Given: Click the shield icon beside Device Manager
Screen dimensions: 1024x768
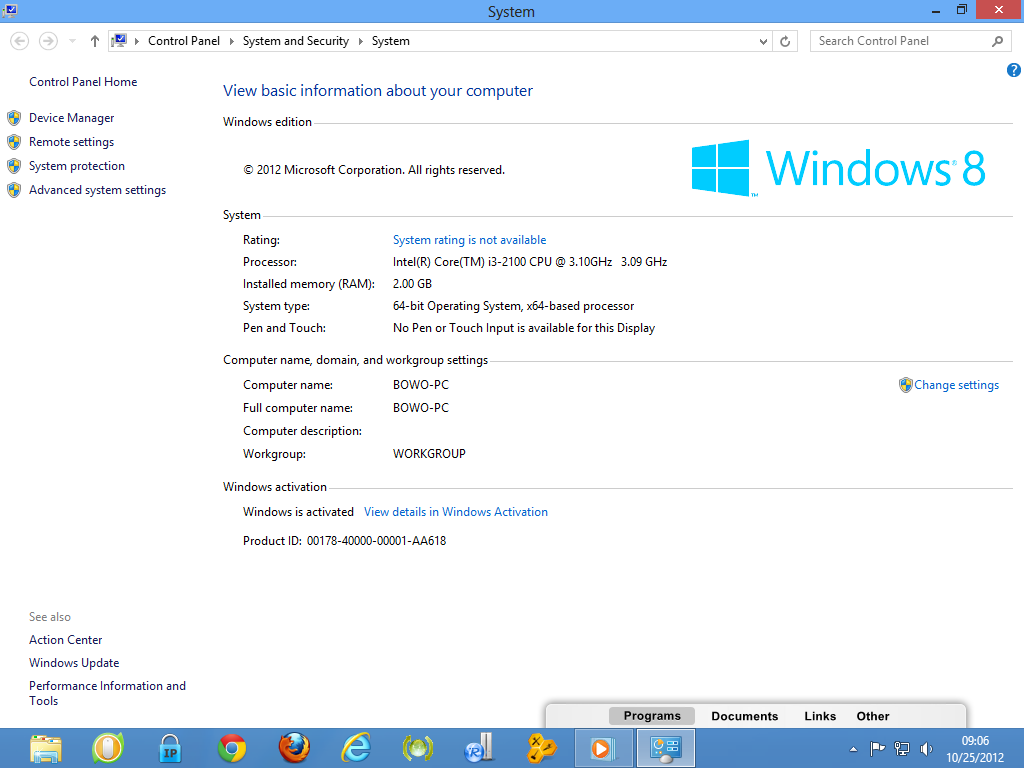Looking at the screenshot, I should (x=14, y=118).
